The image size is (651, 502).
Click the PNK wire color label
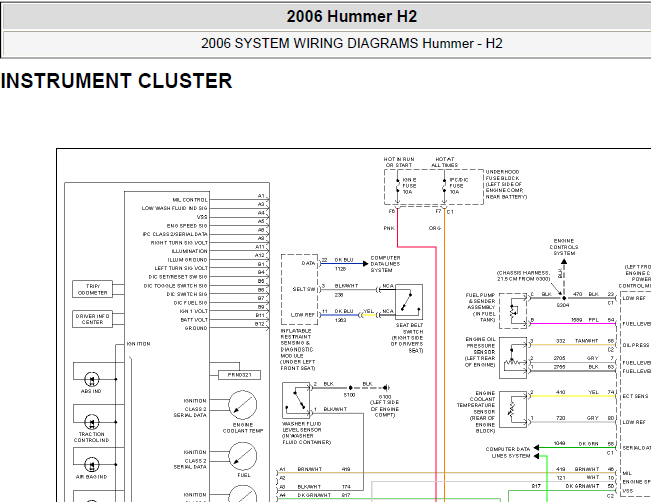pos(389,228)
